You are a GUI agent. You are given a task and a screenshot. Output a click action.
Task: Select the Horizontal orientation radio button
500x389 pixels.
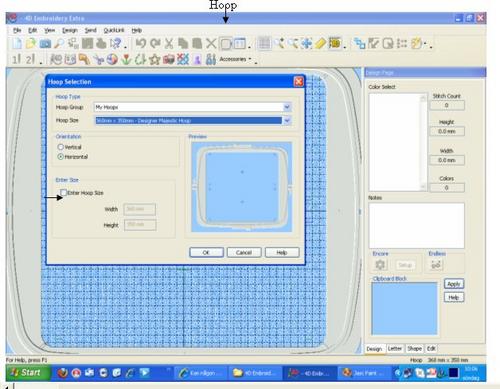click(61, 156)
